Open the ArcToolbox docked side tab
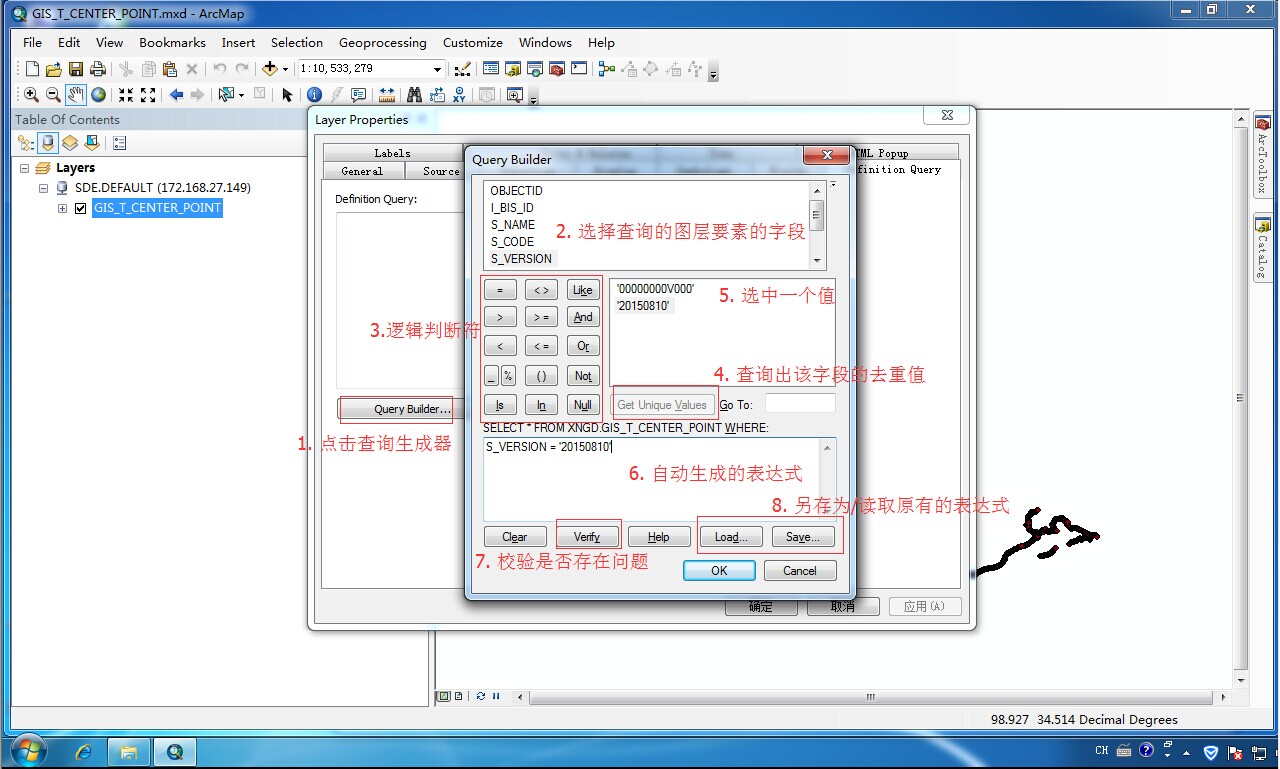 pos(1263,156)
